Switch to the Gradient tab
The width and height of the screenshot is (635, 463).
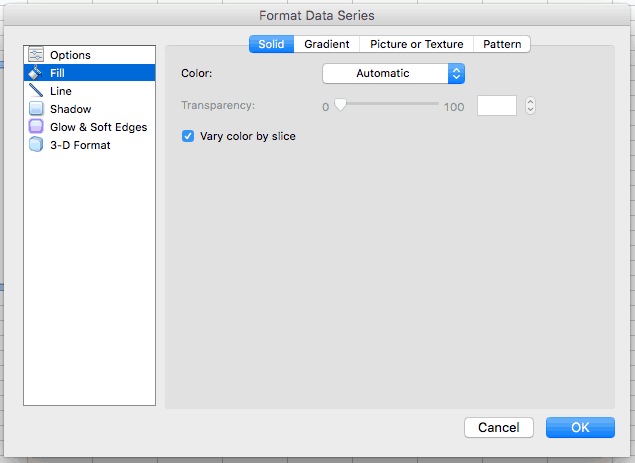coord(327,44)
